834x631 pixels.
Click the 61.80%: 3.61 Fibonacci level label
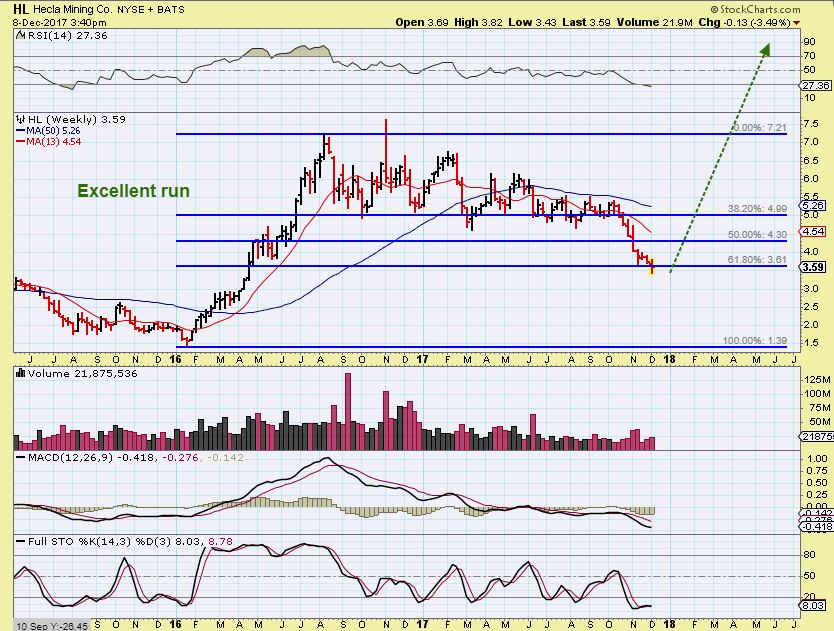[757, 260]
